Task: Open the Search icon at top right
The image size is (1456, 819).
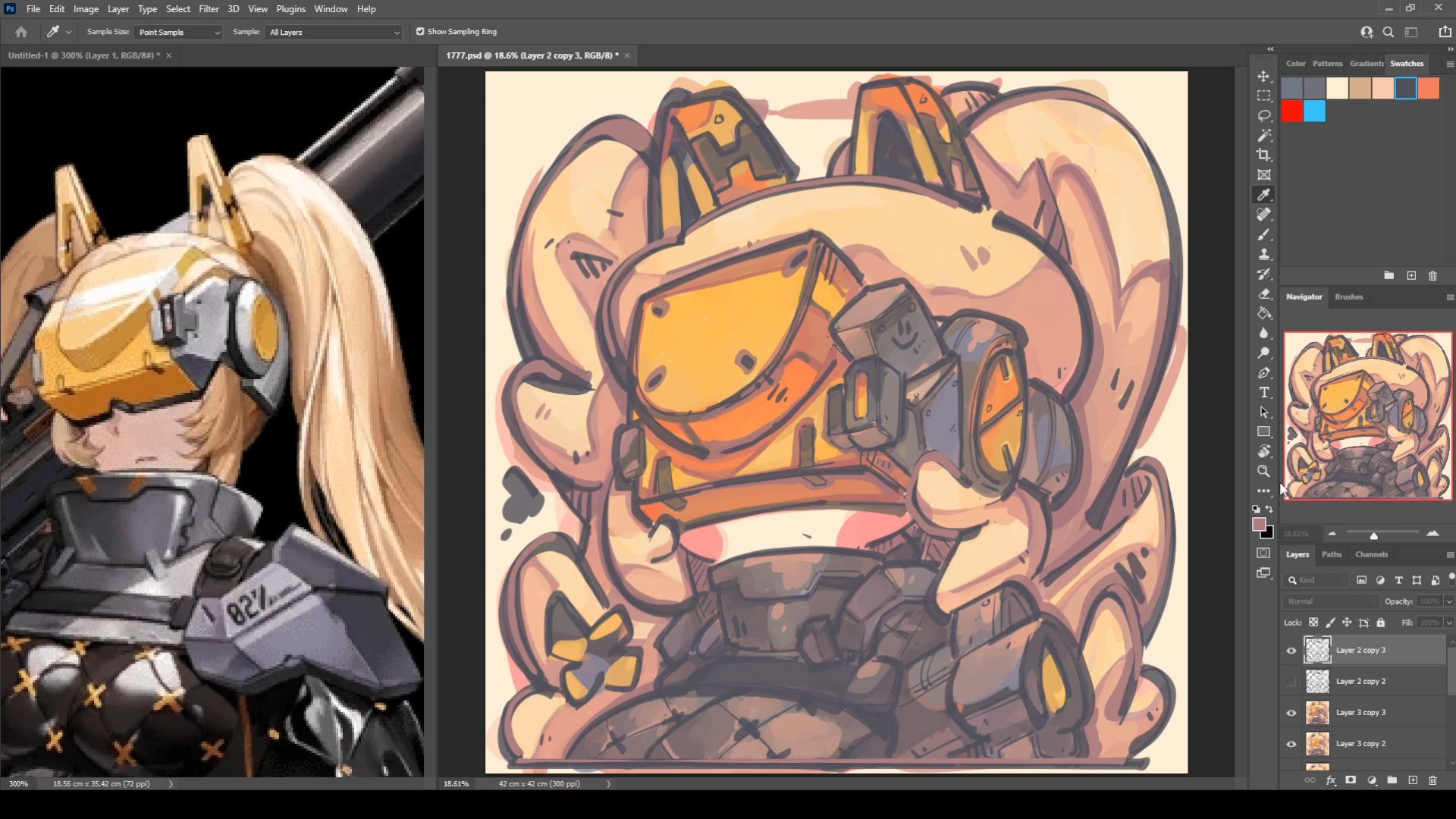Action: tap(1389, 32)
